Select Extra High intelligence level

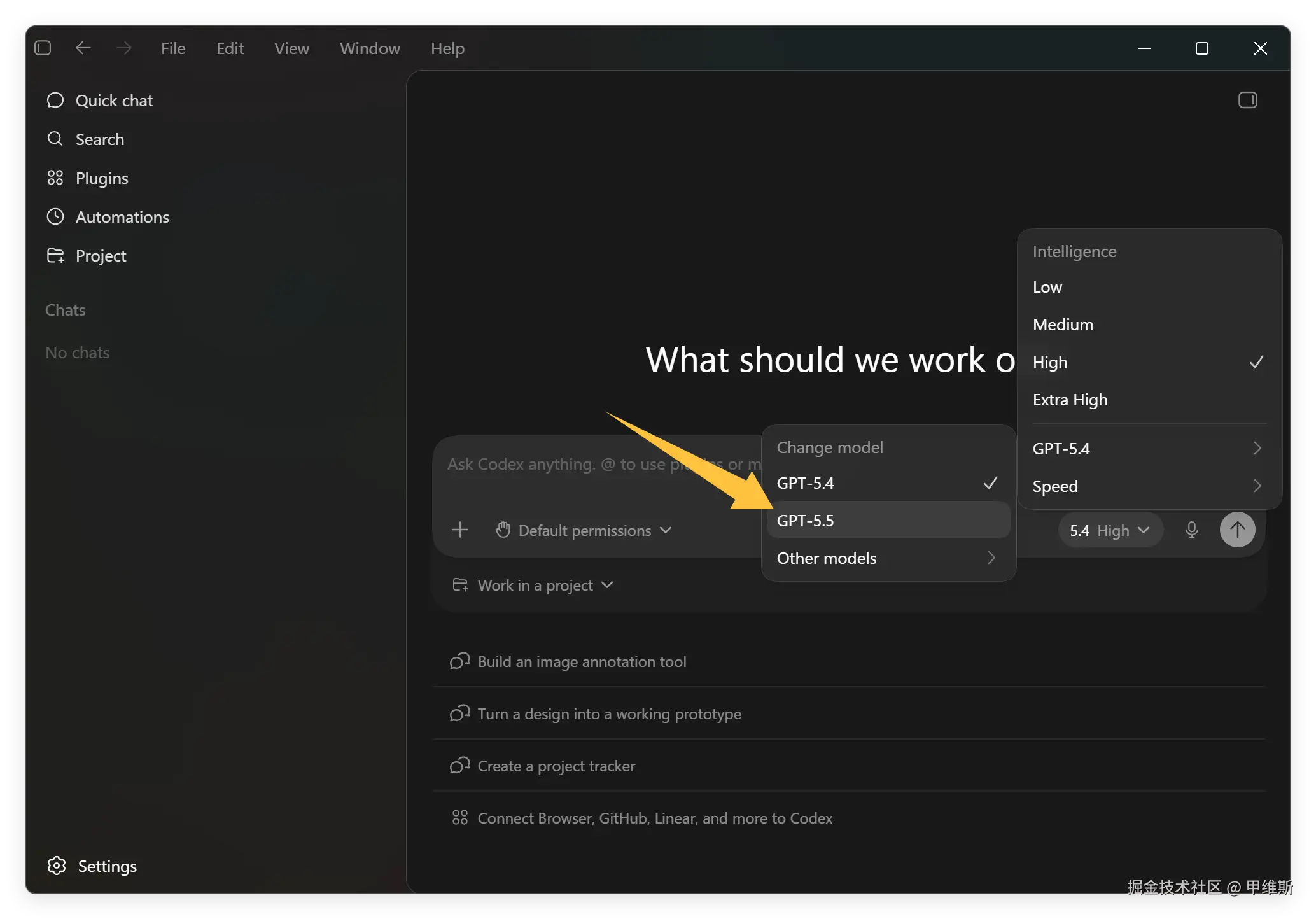point(1070,400)
